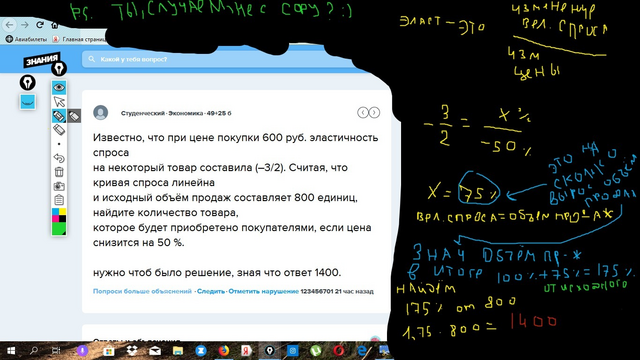The height and width of the screenshot is (360, 640).
Task: Open user 123456701 profile link
Action: tap(317, 291)
